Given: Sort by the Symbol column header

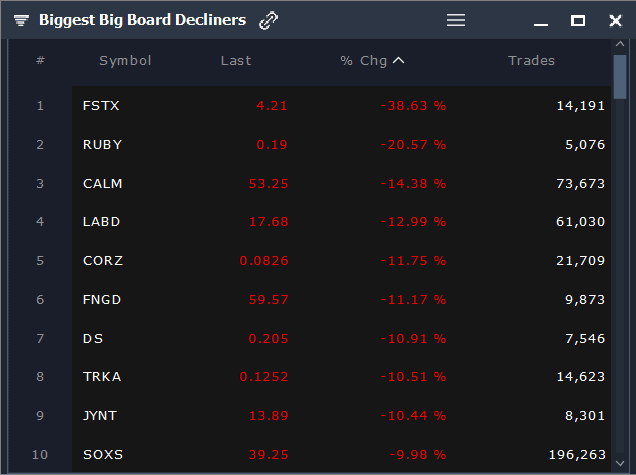Looking at the screenshot, I should click(125, 61).
